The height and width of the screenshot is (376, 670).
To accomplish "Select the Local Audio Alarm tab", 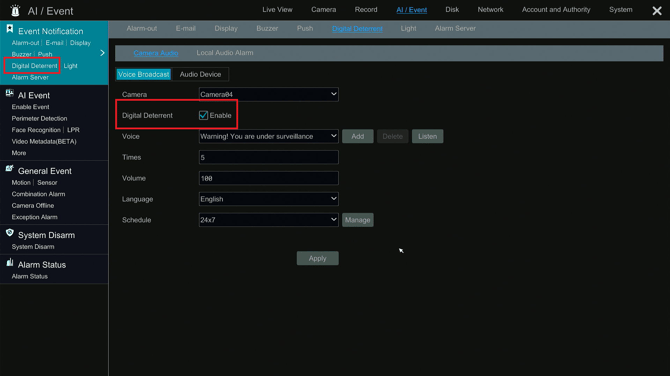I will (225, 53).
